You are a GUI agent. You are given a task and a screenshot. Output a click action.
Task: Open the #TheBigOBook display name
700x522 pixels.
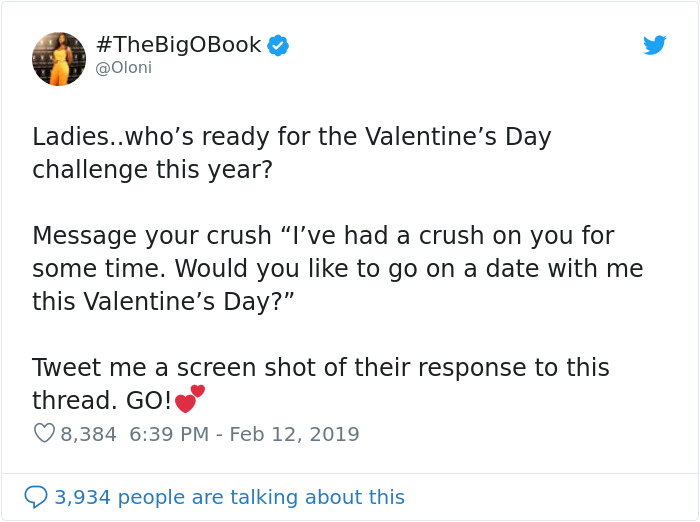coord(179,45)
